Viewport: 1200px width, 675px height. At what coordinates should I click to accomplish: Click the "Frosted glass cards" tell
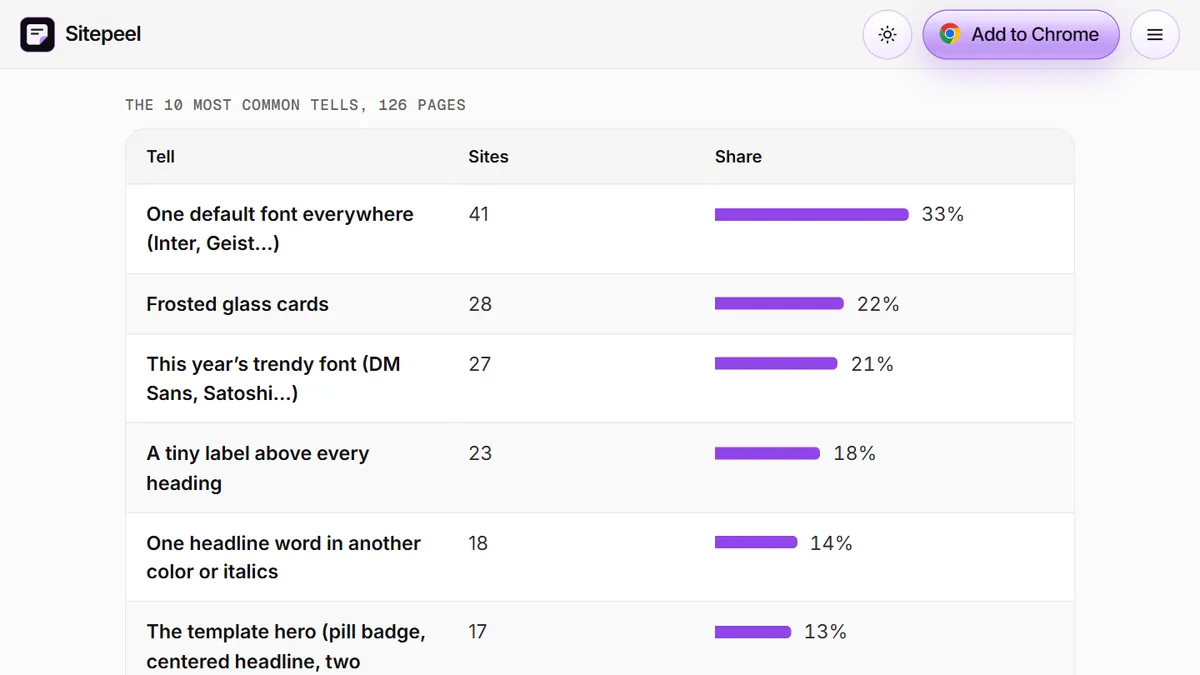tap(238, 304)
